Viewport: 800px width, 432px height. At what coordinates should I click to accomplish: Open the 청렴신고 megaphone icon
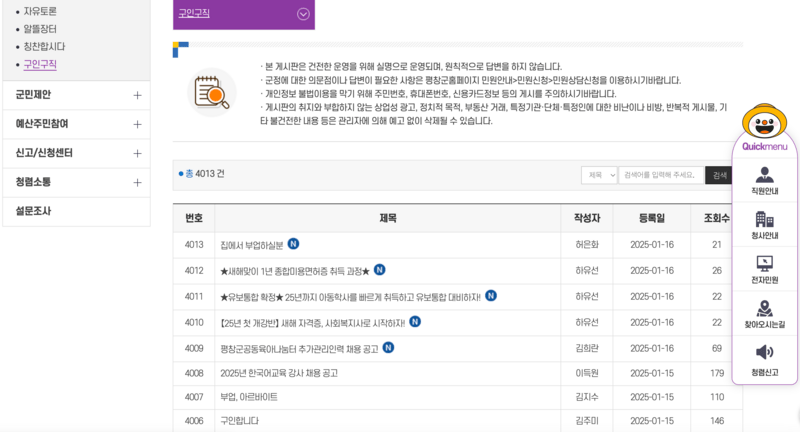pyautogui.click(x=764, y=360)
